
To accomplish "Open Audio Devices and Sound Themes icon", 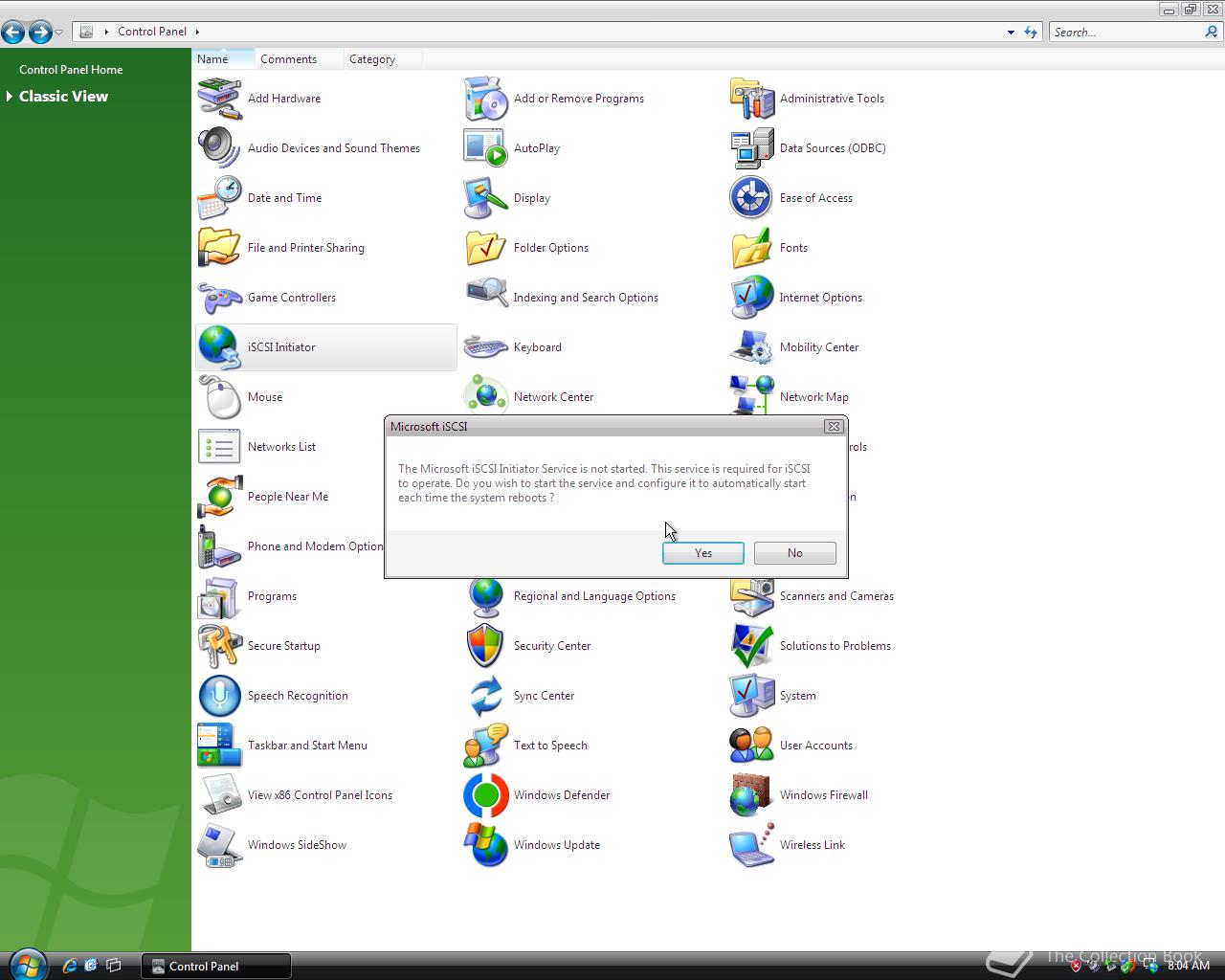I will tap(220, 148).
